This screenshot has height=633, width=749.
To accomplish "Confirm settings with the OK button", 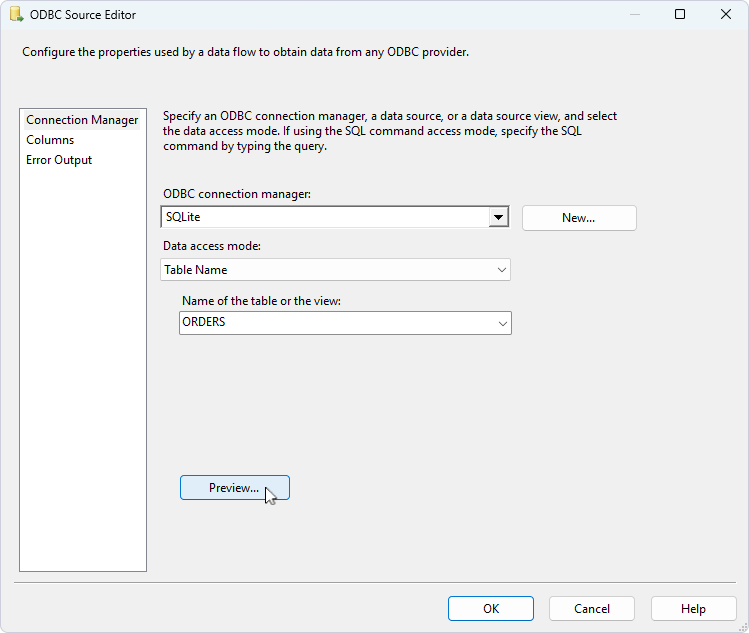I will [x=491, y=608].
